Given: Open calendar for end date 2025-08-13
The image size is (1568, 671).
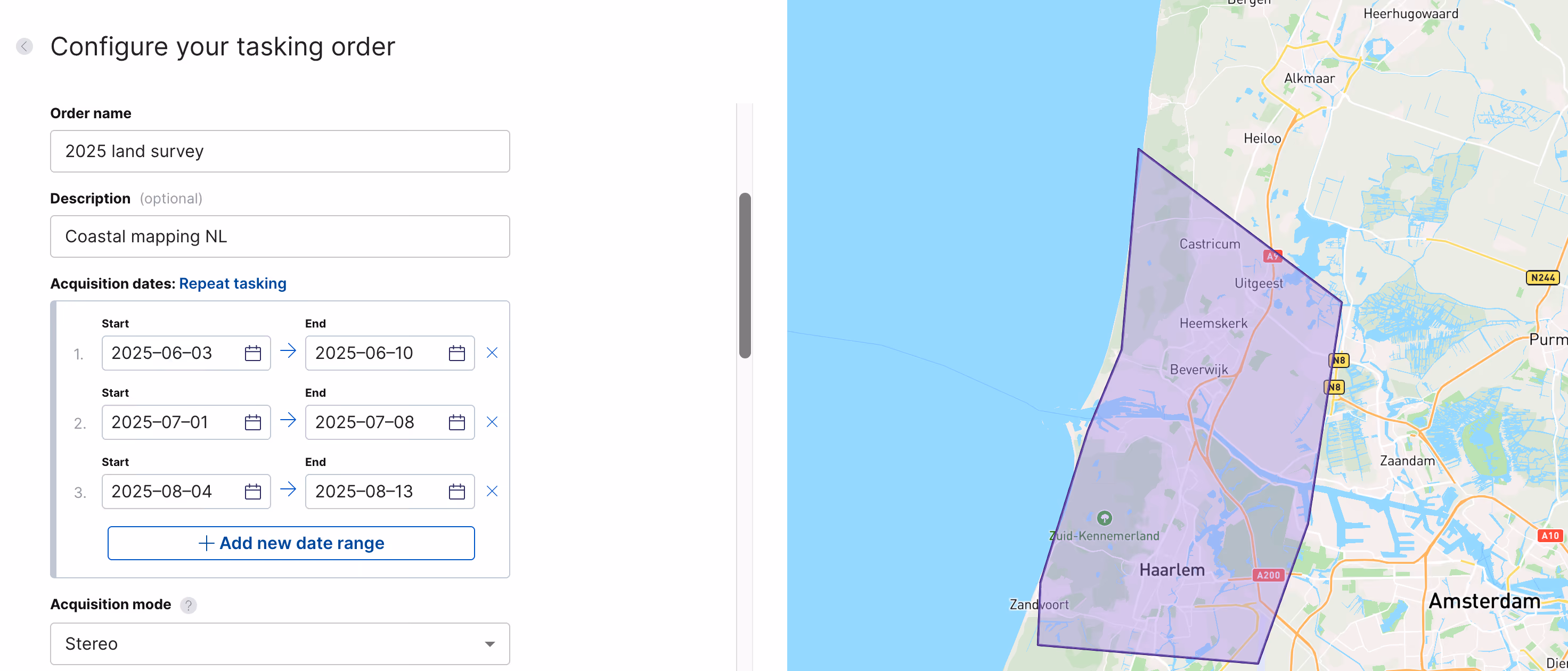Looking at the screenshot, I should 456,492.
